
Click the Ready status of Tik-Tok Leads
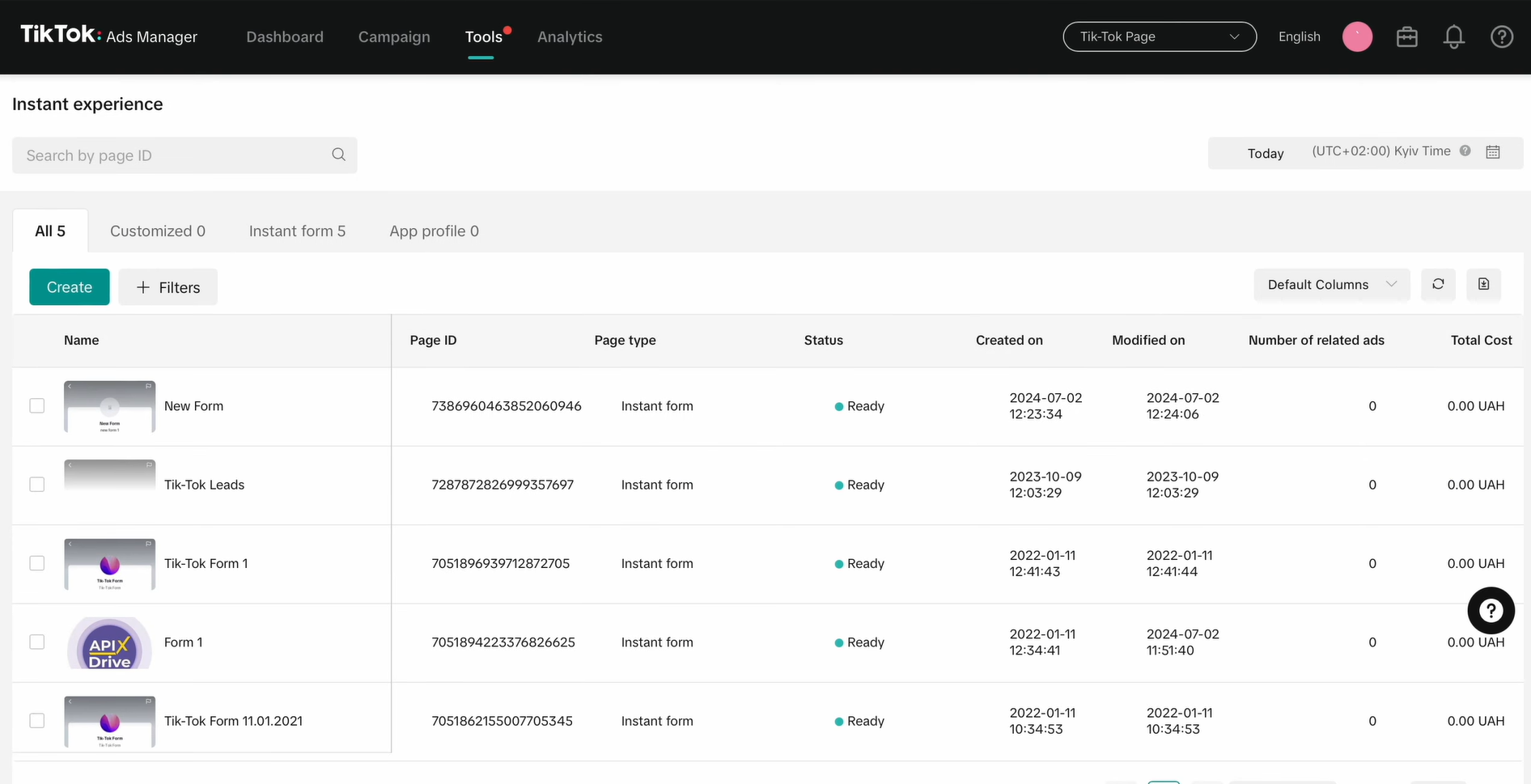[859, 484]
